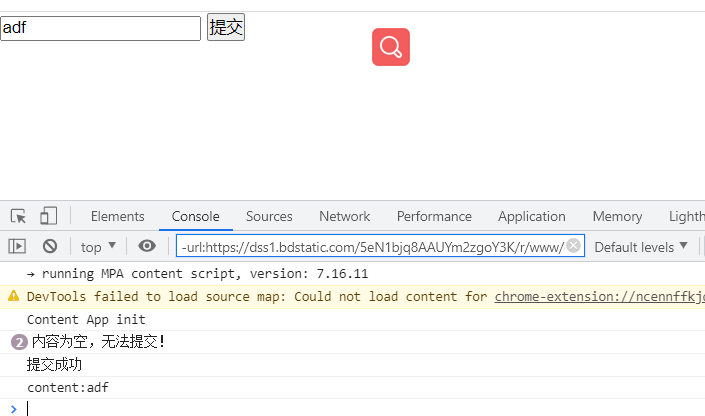Open the top context dropdown
The image size is (705, 416).
point(98,246)
